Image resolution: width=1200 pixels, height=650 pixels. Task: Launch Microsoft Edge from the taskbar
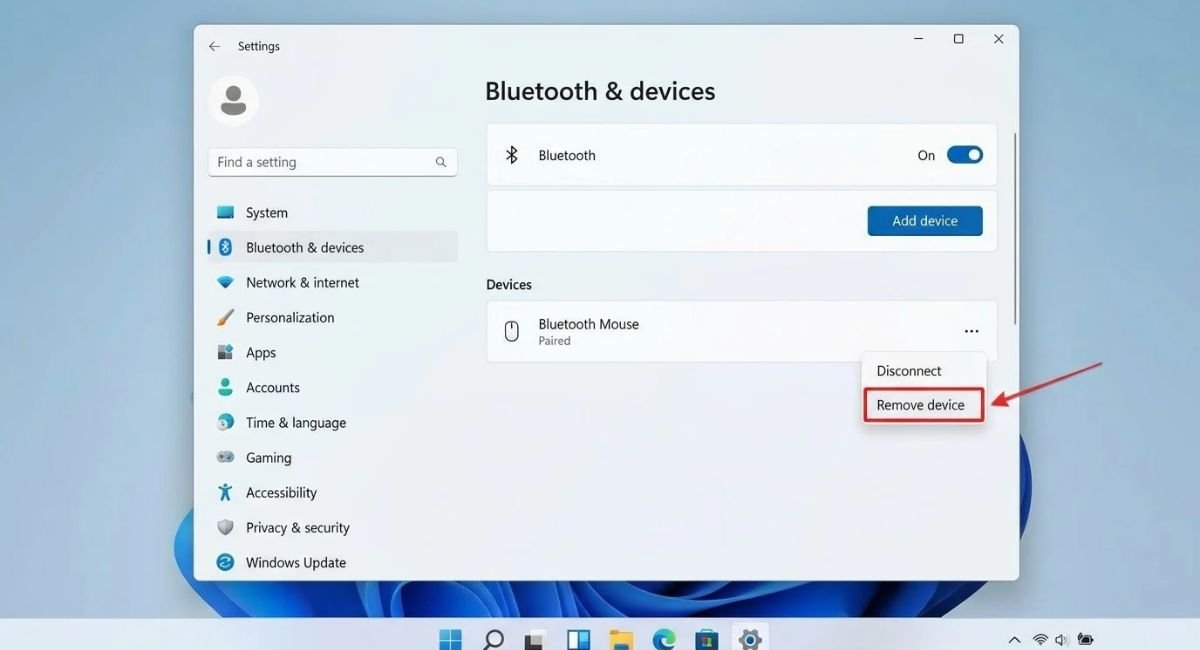point(664,639)
